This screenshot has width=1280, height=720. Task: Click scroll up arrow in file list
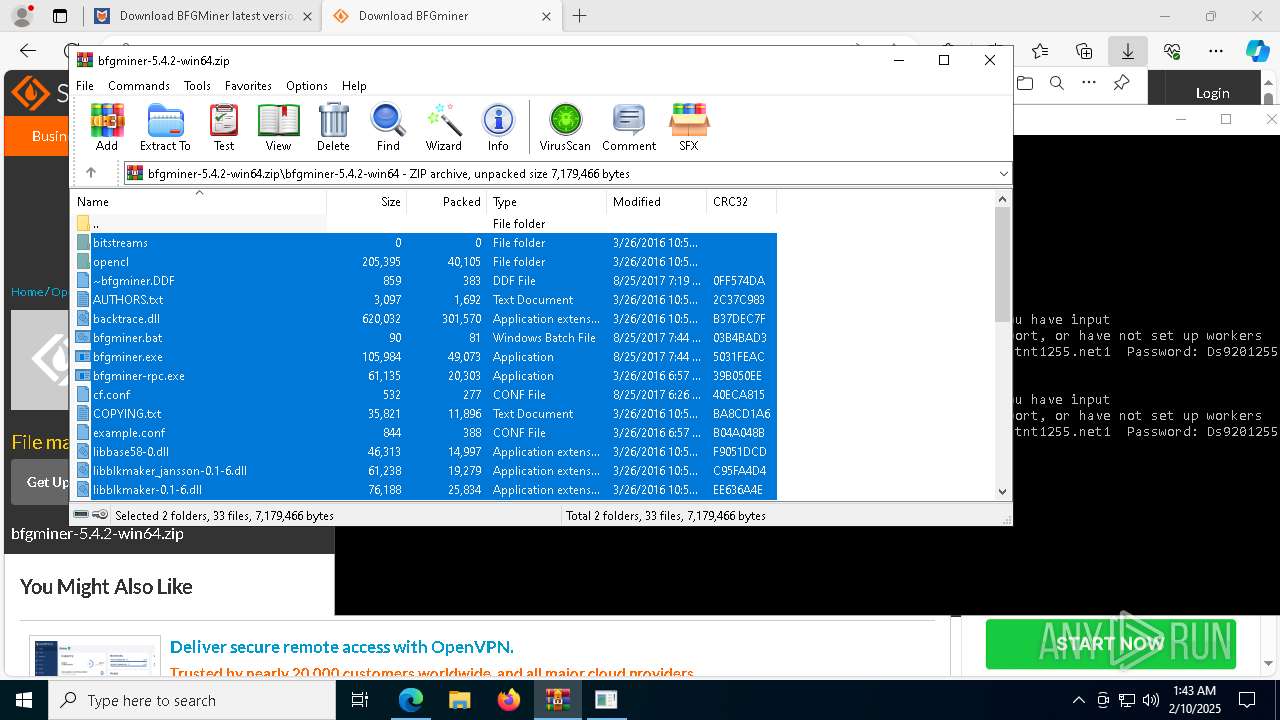pos(1002,199)
